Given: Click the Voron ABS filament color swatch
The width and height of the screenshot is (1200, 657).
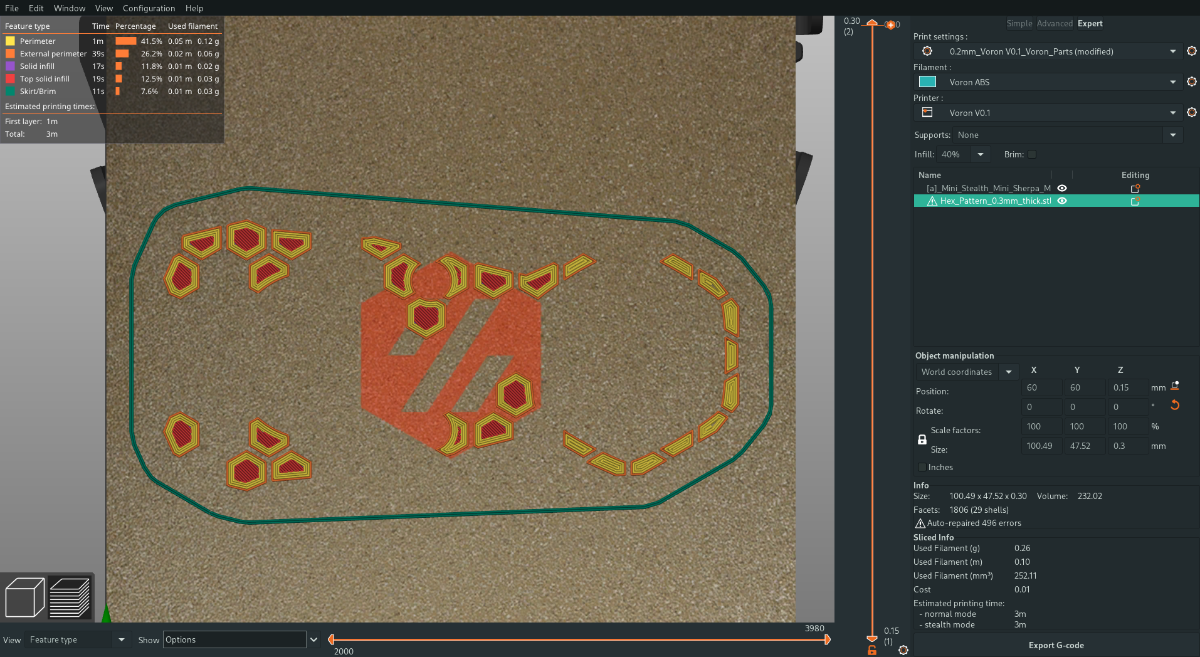Looking at the screenshot, I should 927,82.
